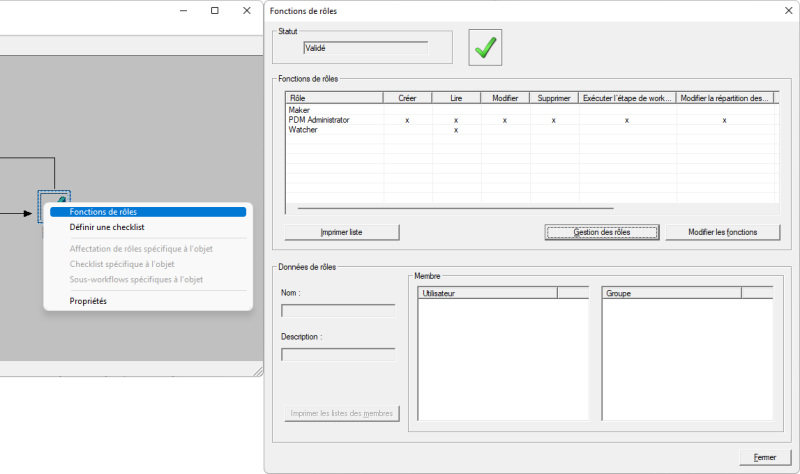
Task: Click the horizontal scrollbar of roles table
Action: tap(456, 208)
